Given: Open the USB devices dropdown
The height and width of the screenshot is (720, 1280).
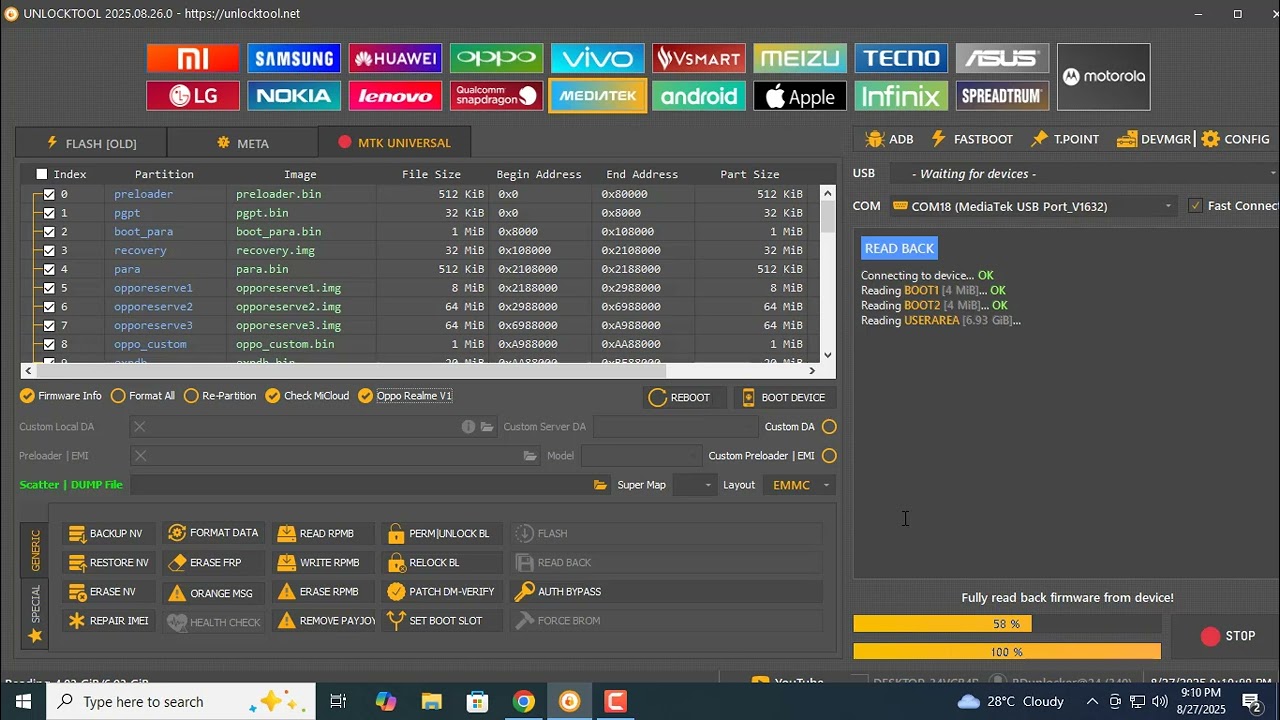Looking at the screenshot, I should [1083, 174].
